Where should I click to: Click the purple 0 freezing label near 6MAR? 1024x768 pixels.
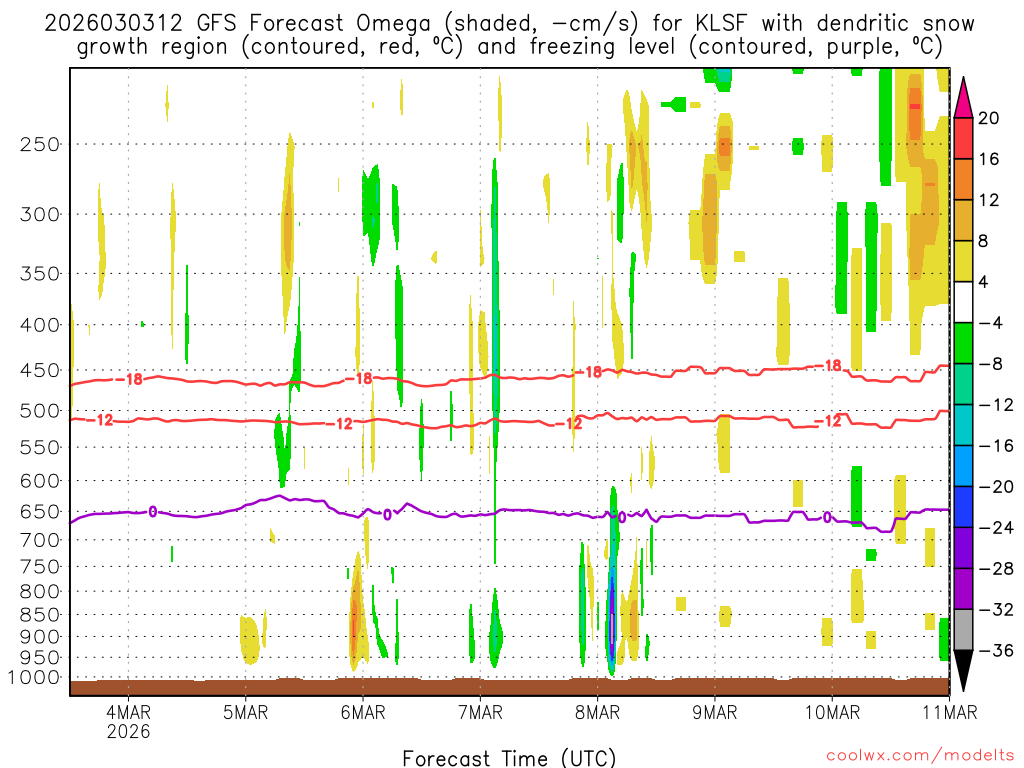pyautogui.click(x=387, y=515)
